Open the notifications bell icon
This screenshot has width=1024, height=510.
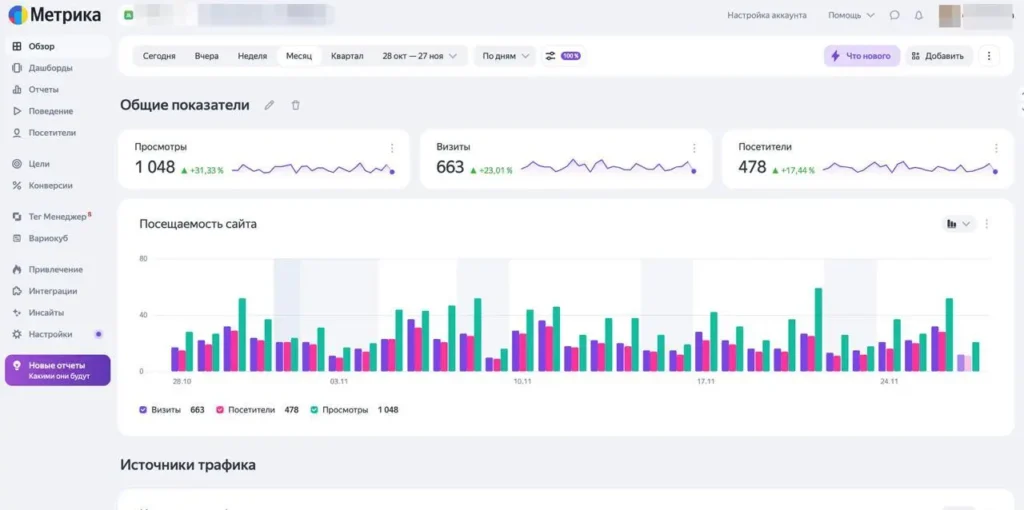point(918,15)
